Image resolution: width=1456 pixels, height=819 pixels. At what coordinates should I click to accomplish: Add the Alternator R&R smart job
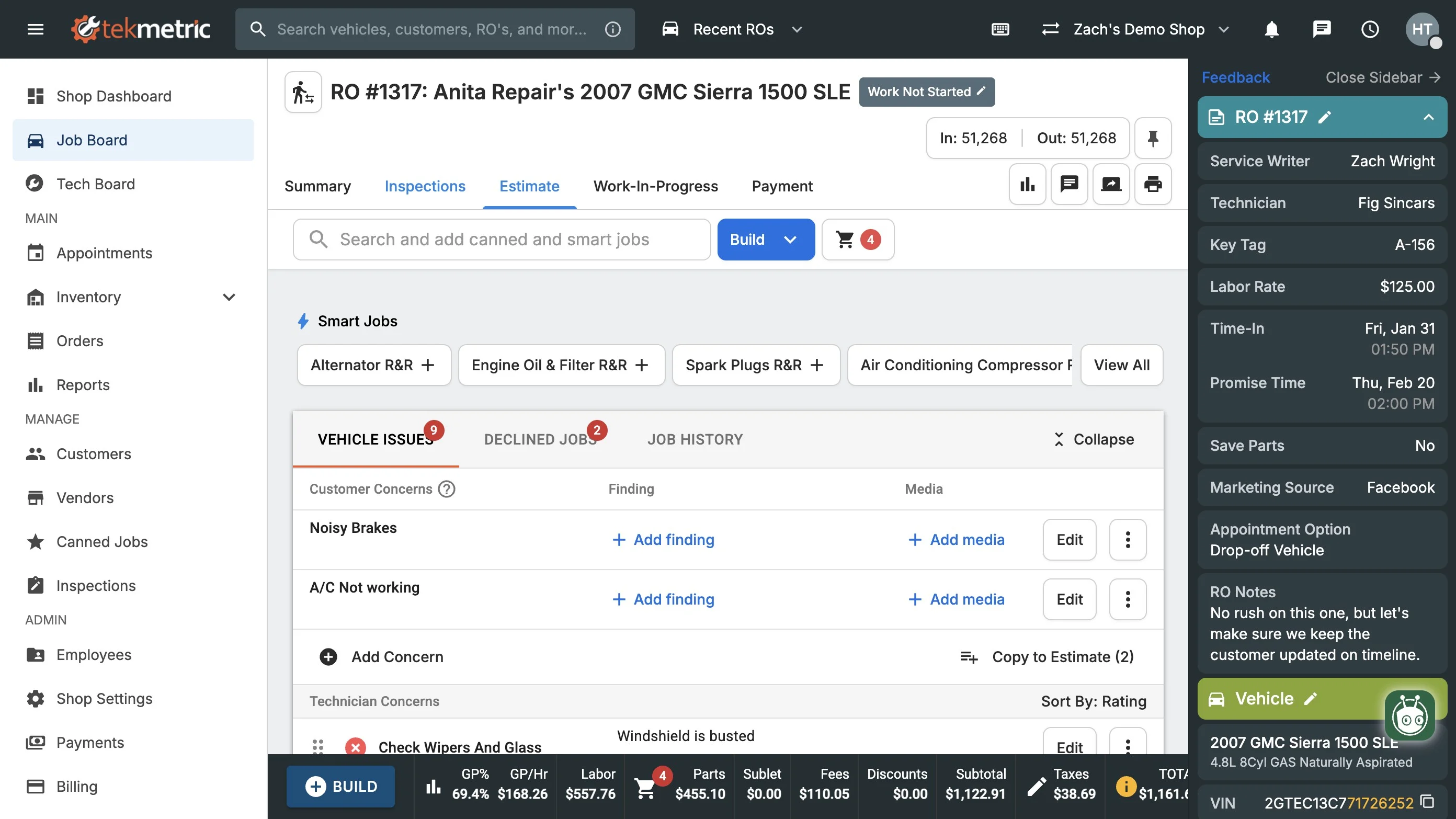373,365
